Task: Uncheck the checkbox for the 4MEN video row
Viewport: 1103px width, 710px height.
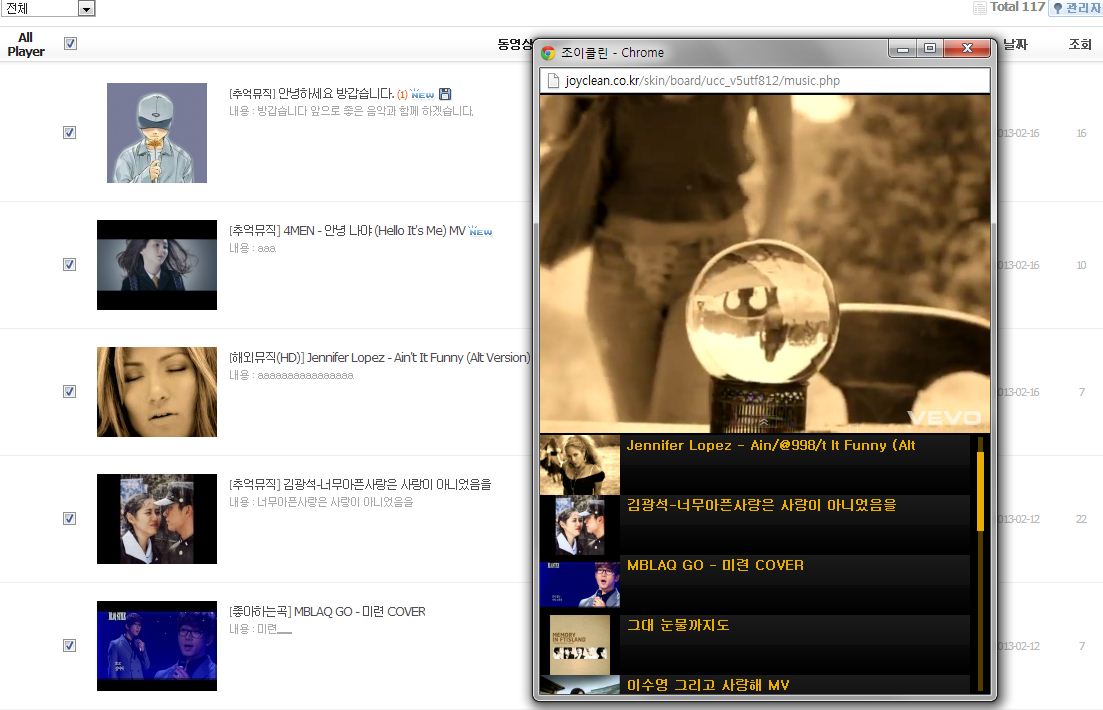Action: click(x=69, y=265)
